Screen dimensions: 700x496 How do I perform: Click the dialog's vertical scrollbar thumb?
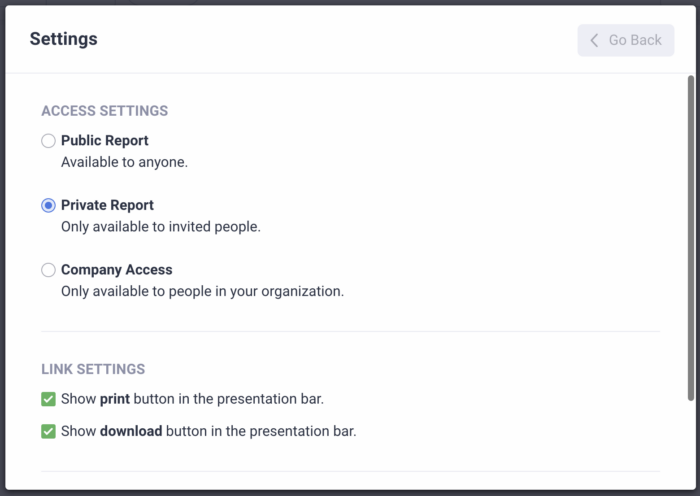pos(690,237)
